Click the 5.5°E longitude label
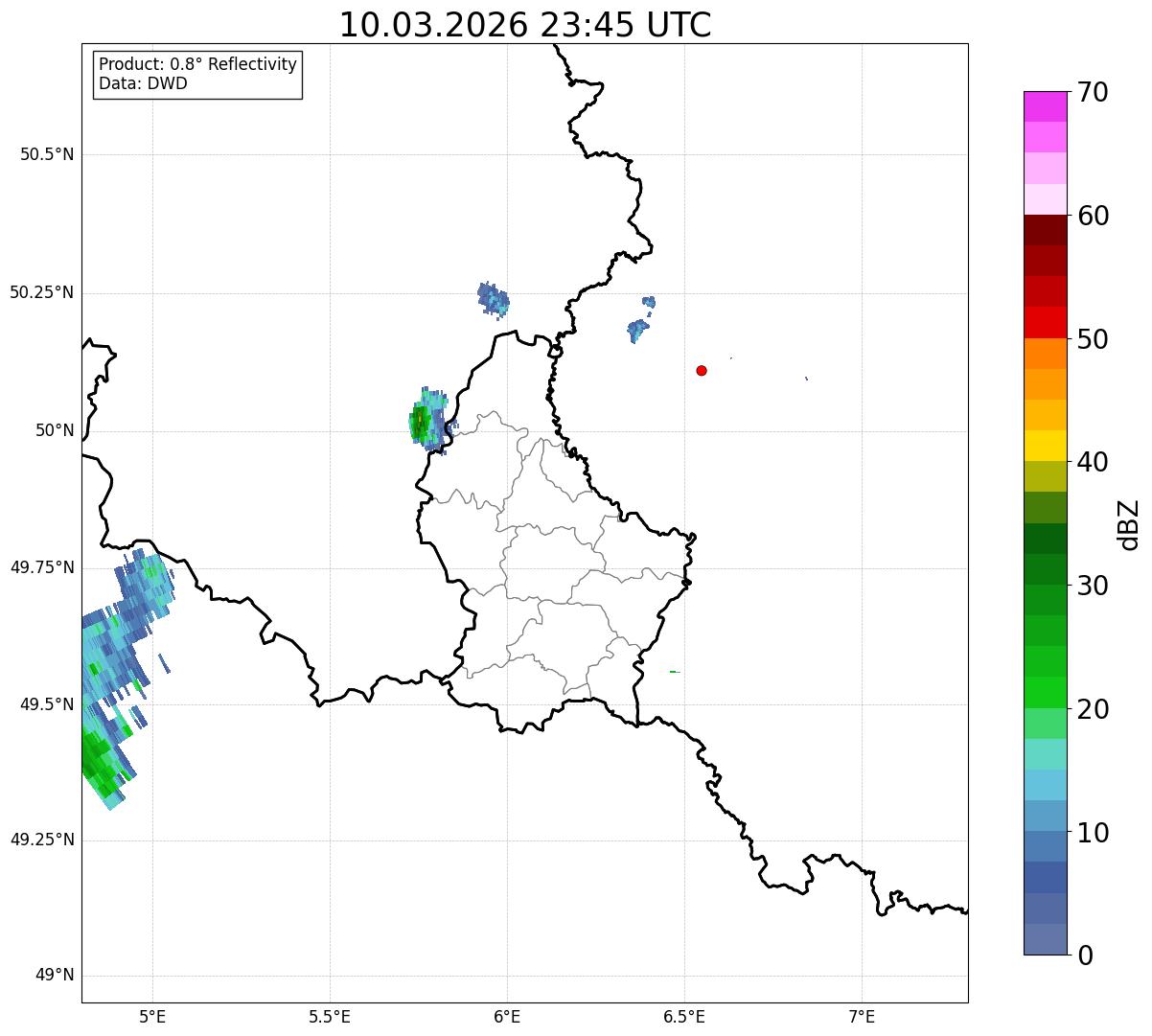Screen dimensions: 1152x1036 [330, 1017]
